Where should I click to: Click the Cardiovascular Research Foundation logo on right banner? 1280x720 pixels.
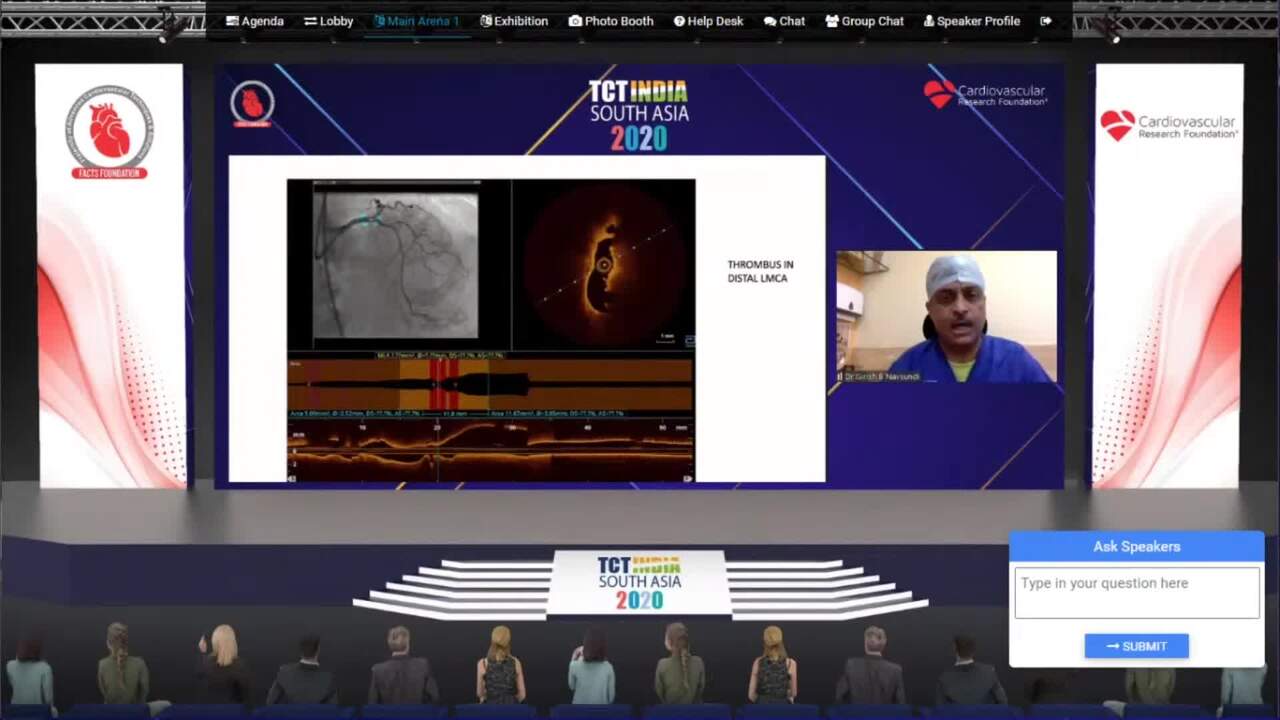pos(1169,126)
